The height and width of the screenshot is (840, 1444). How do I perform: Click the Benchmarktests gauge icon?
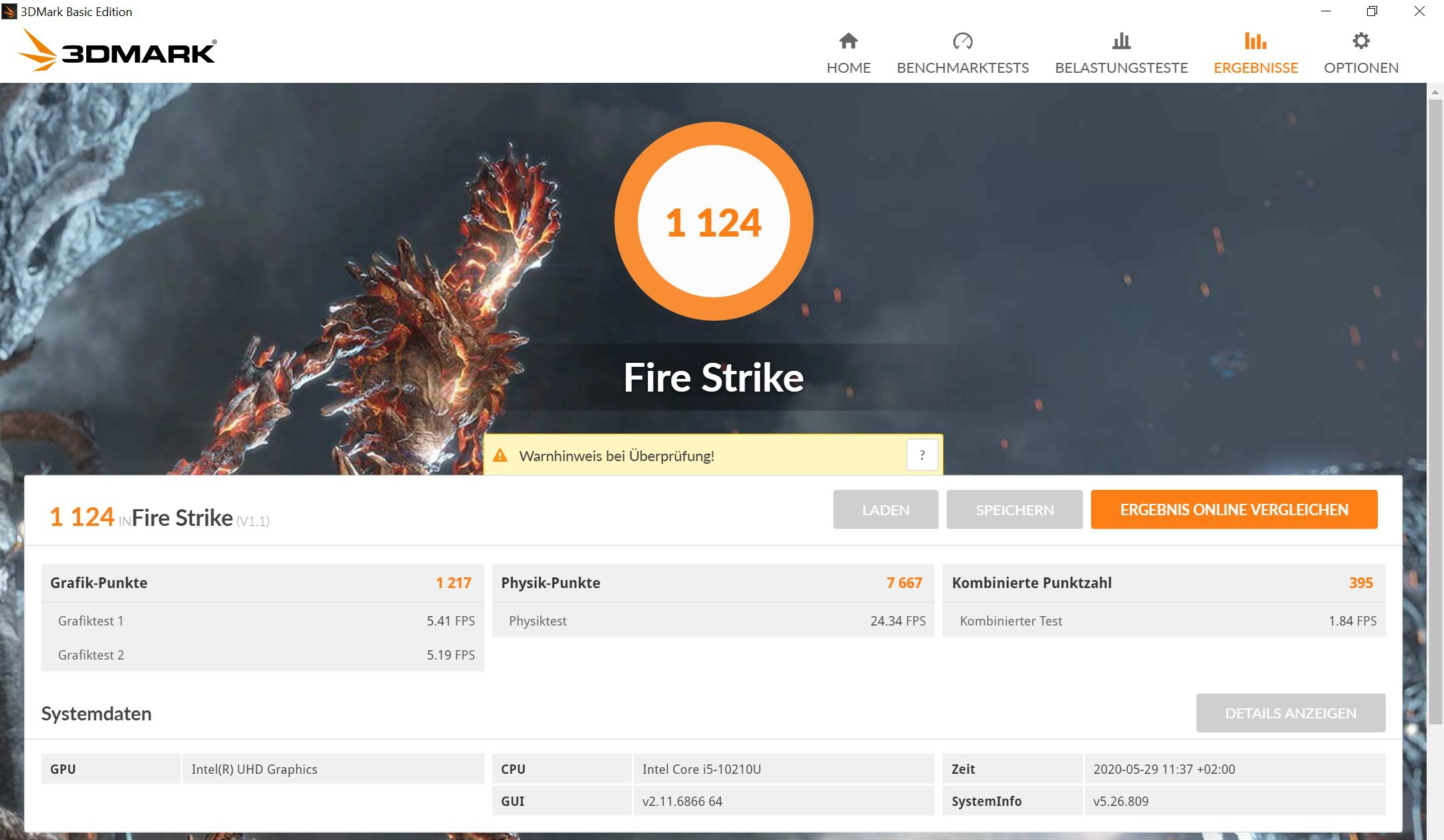pos(963,41)
